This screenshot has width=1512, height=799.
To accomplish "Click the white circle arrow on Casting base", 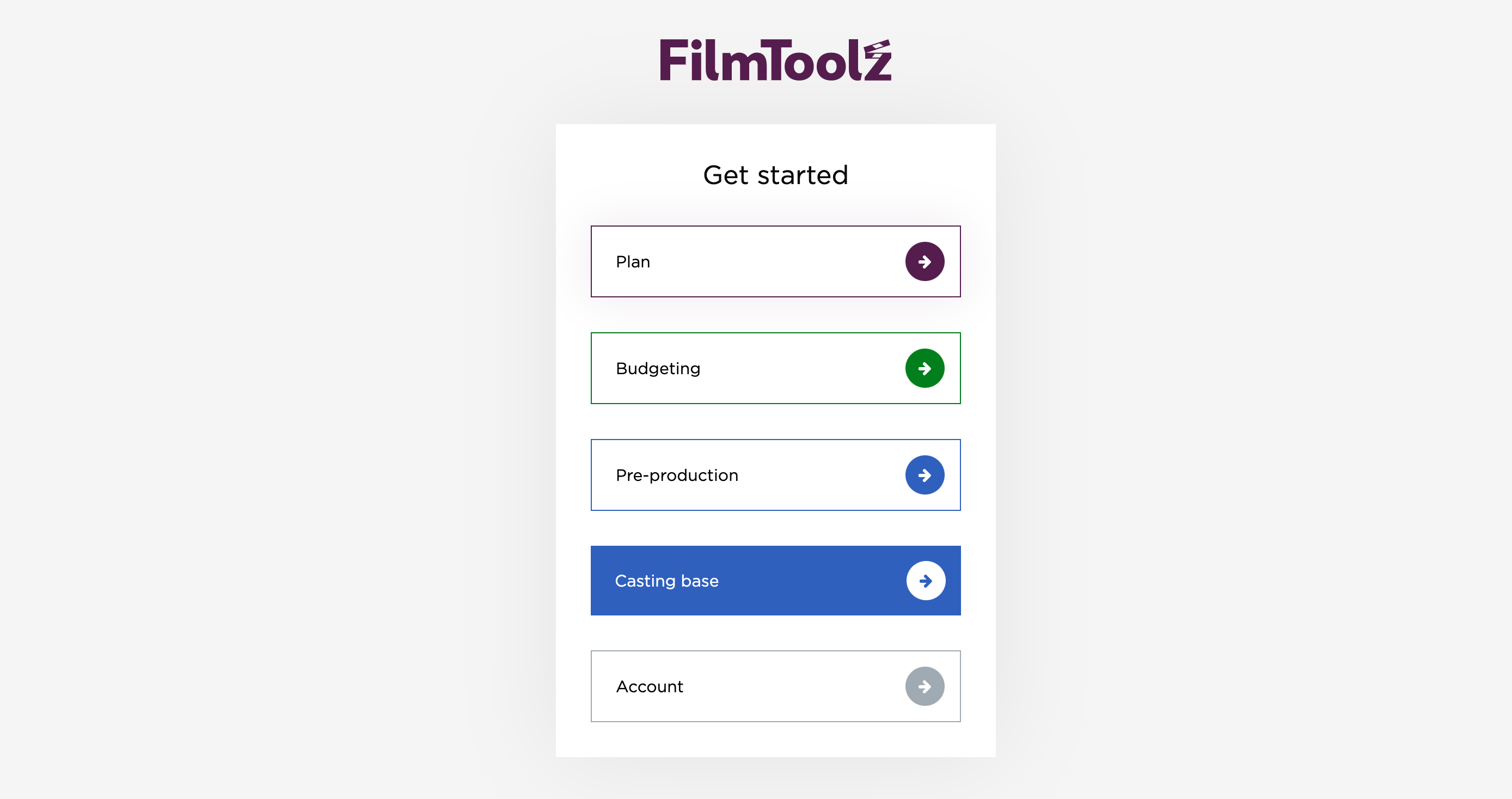I will (926, 581).
